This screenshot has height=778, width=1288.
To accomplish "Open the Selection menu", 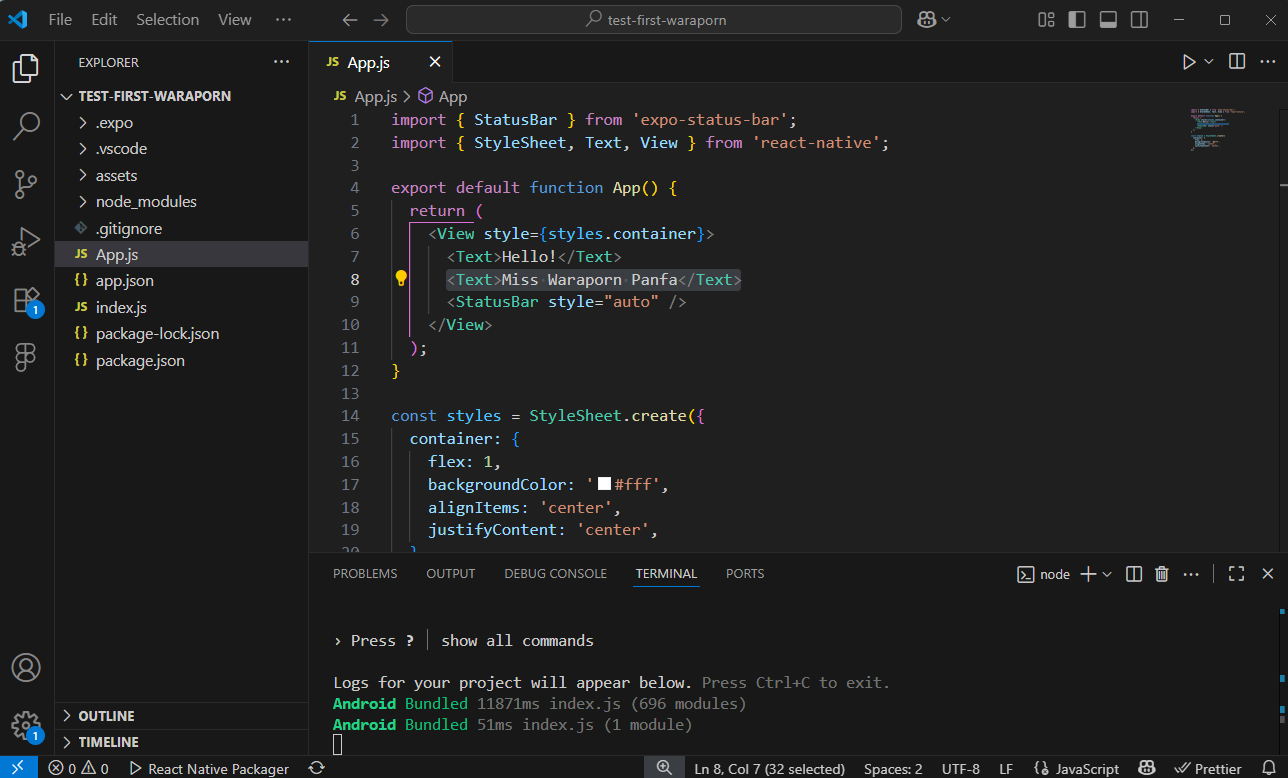I will [167, 20].
